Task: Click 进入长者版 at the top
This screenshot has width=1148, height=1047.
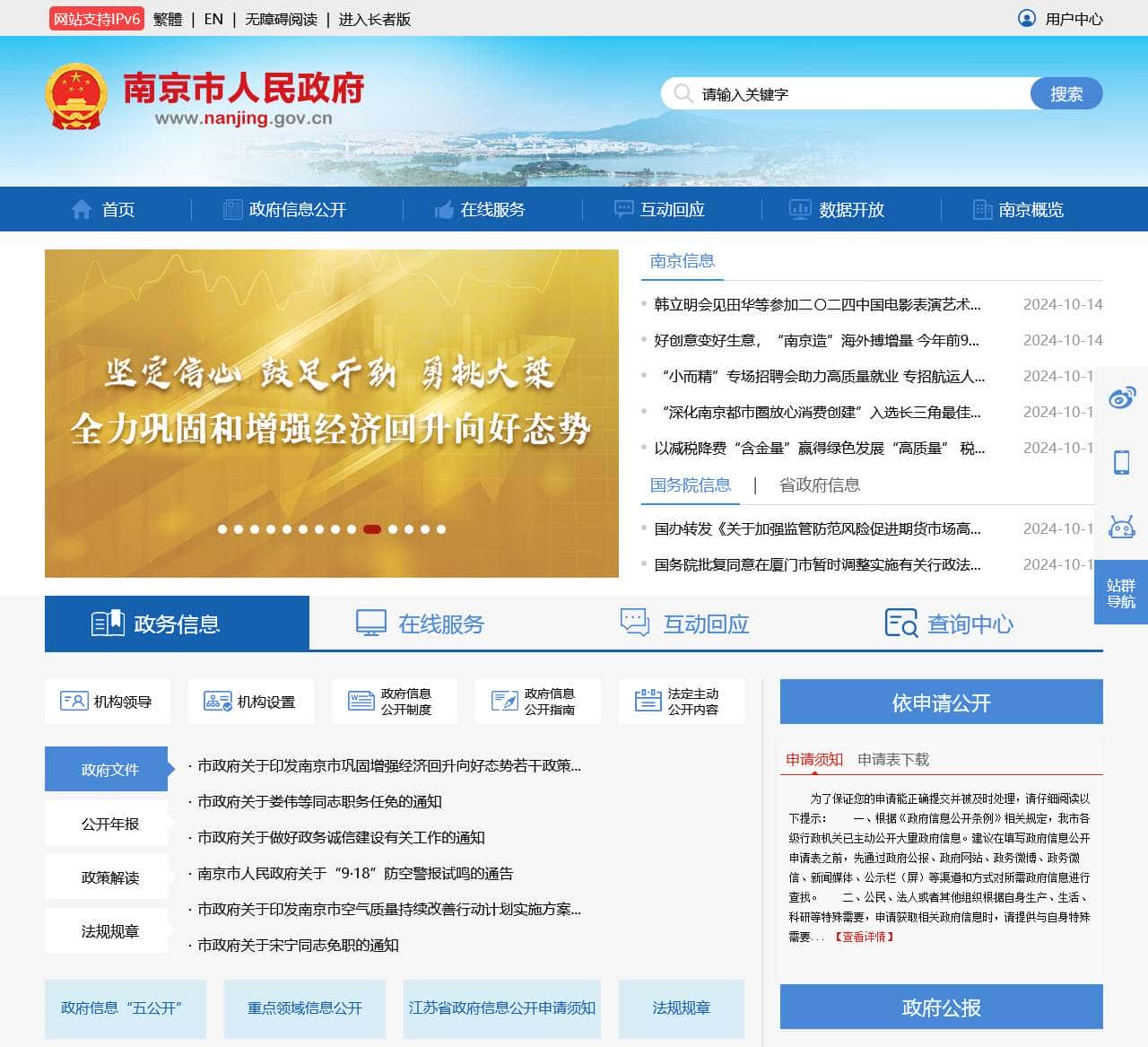Action: [x=374, y=18]
